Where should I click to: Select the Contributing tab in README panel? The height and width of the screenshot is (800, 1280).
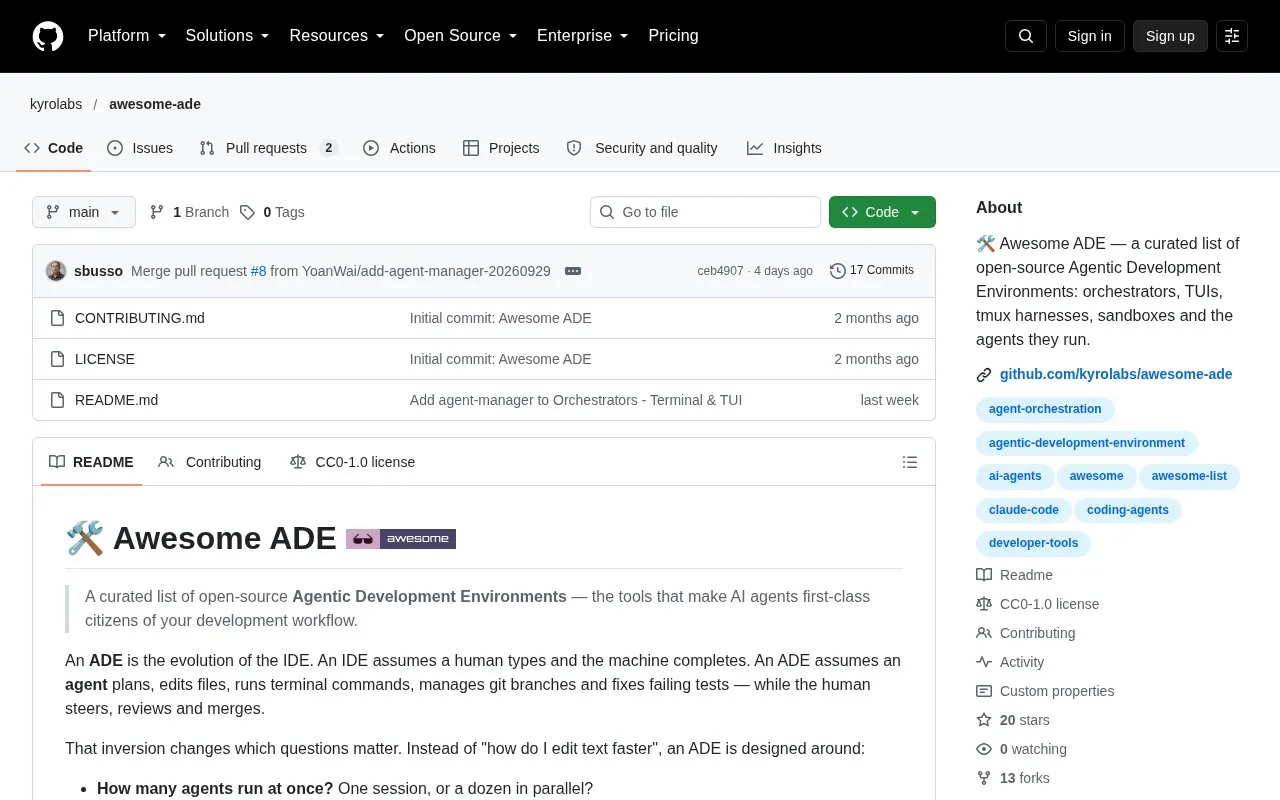click(210, 462)
